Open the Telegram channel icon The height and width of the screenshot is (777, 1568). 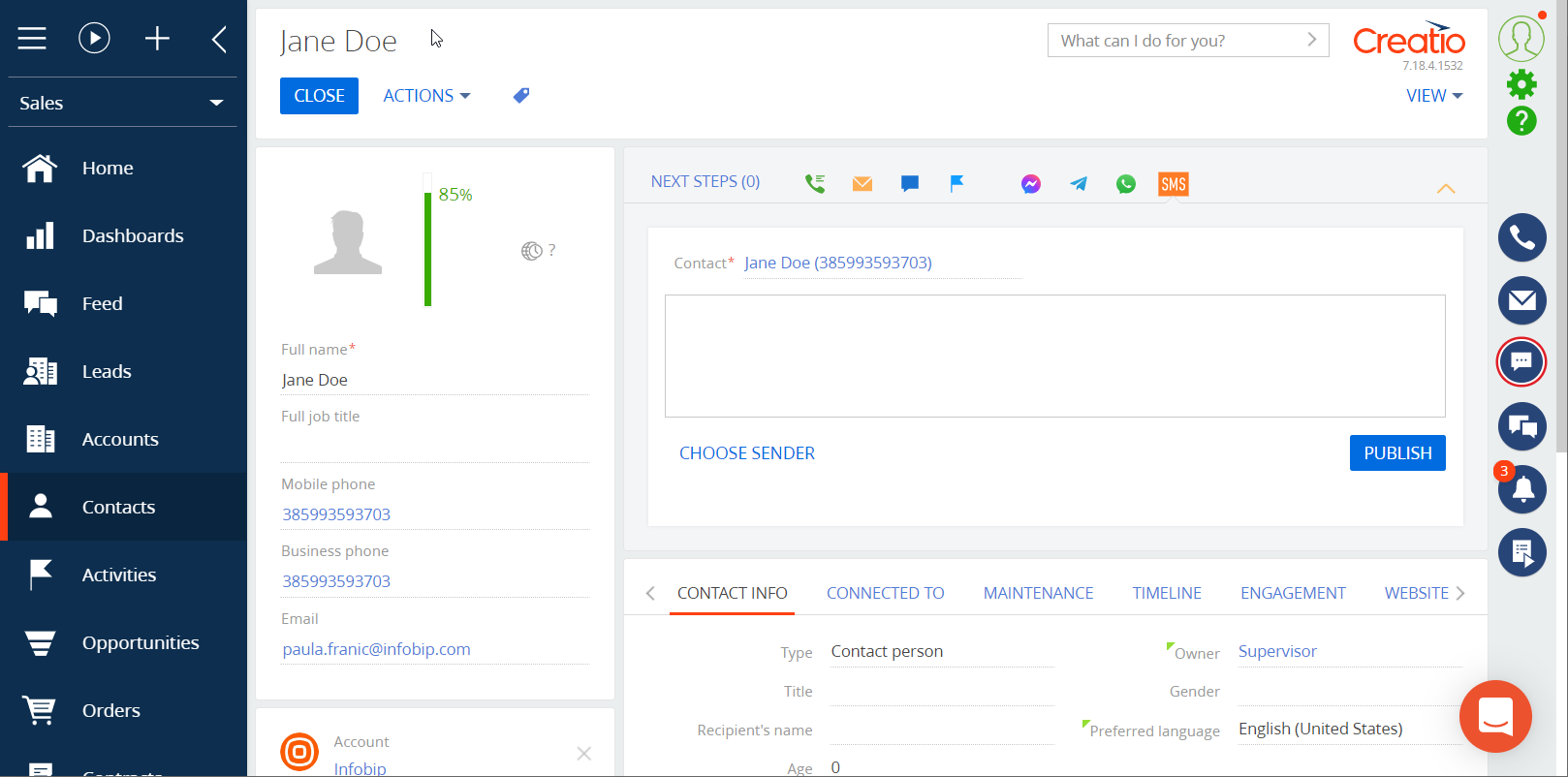click(x=1078, y=184)
